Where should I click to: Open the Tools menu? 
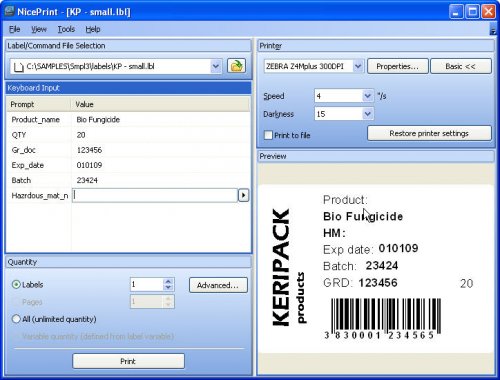(66, 29)
